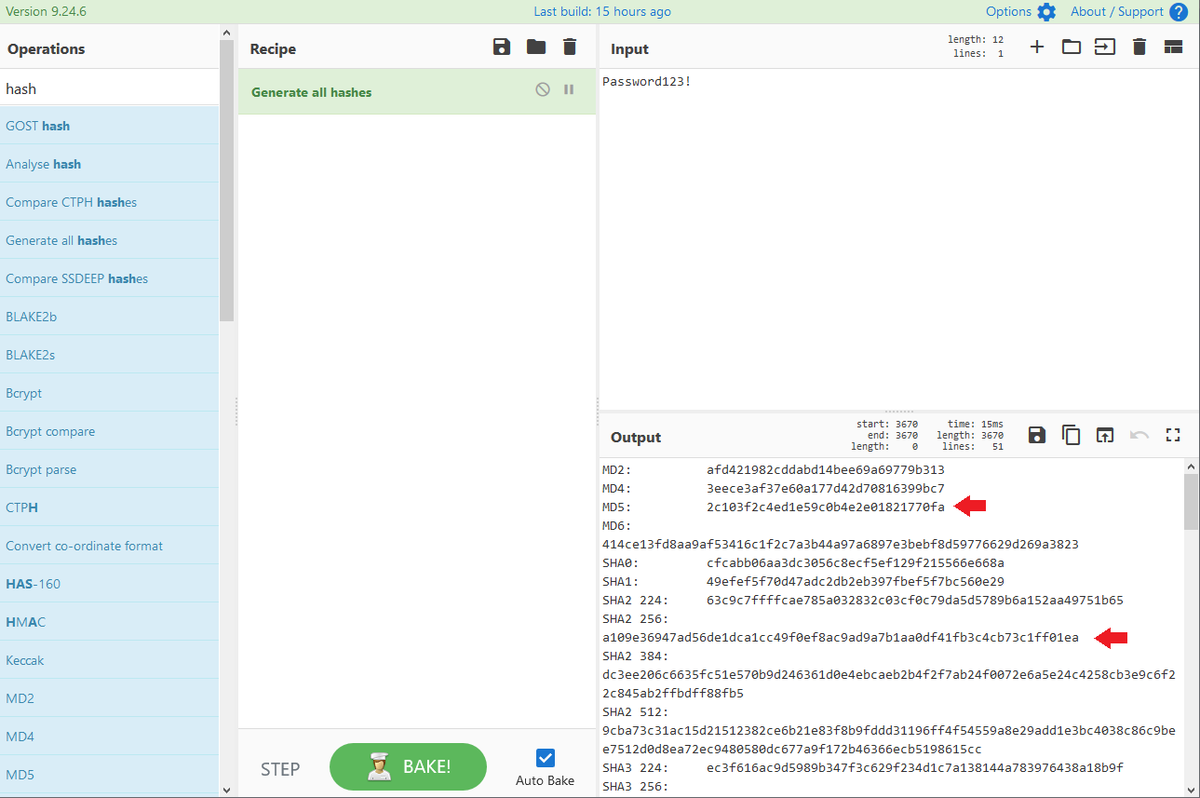Viewport: 1200px width, 798px height.
Task: Clear input and output with trash icon
Action: 1139,47
